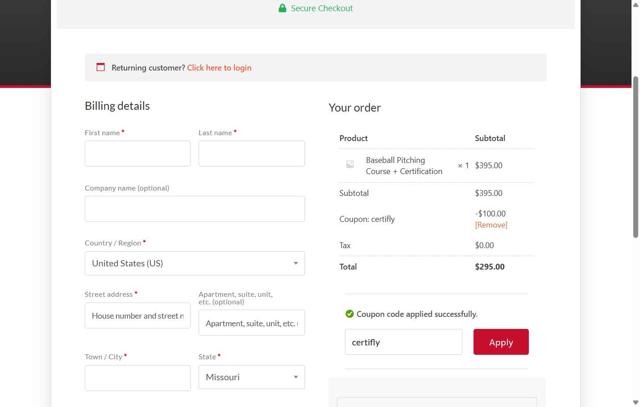Click the Baseball Pitching Course product thumbnail
This screenshot has height=407, width=640.
click(350, 165)
